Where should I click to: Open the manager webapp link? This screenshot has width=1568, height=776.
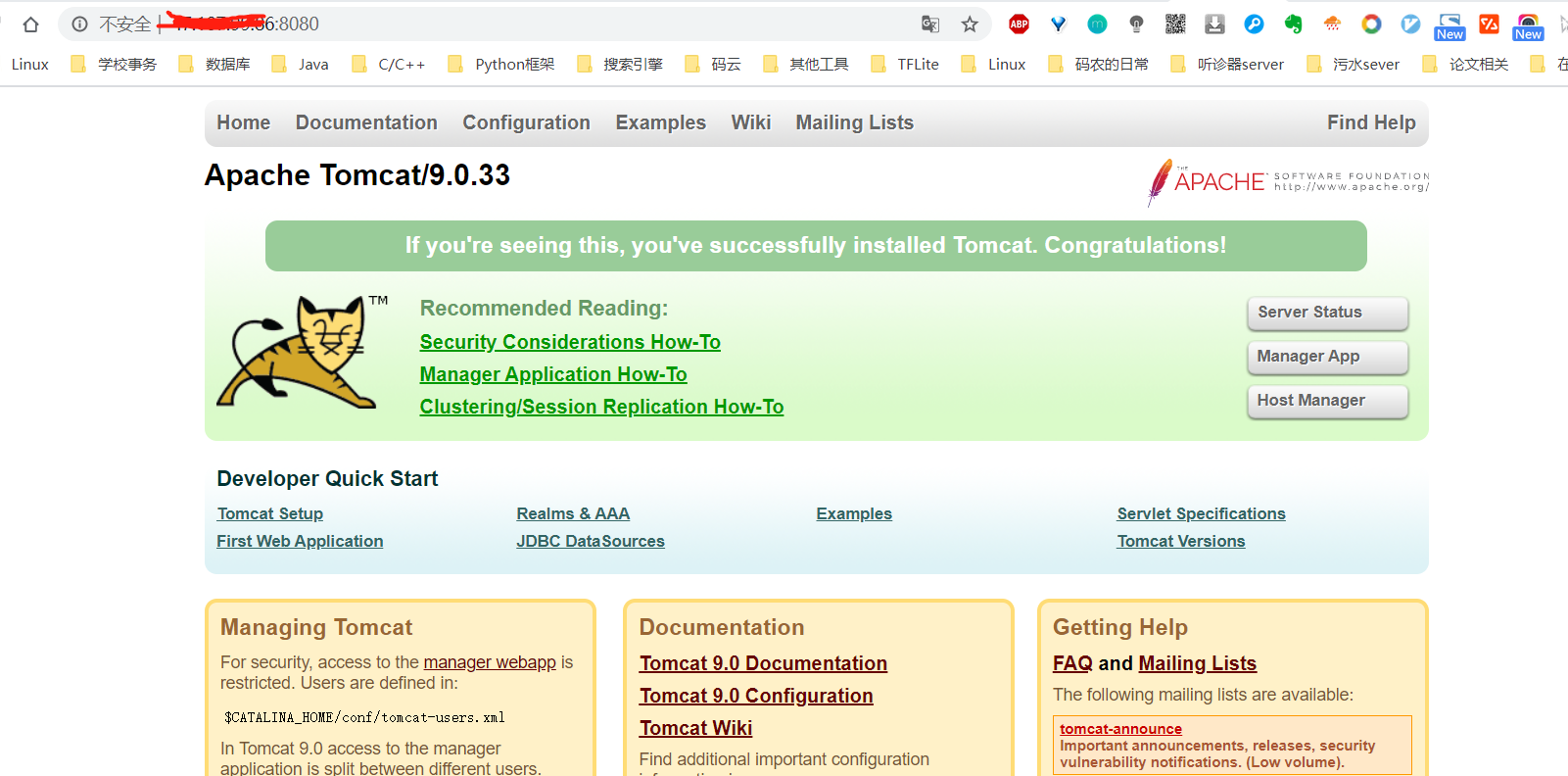[x=490, y=662]
